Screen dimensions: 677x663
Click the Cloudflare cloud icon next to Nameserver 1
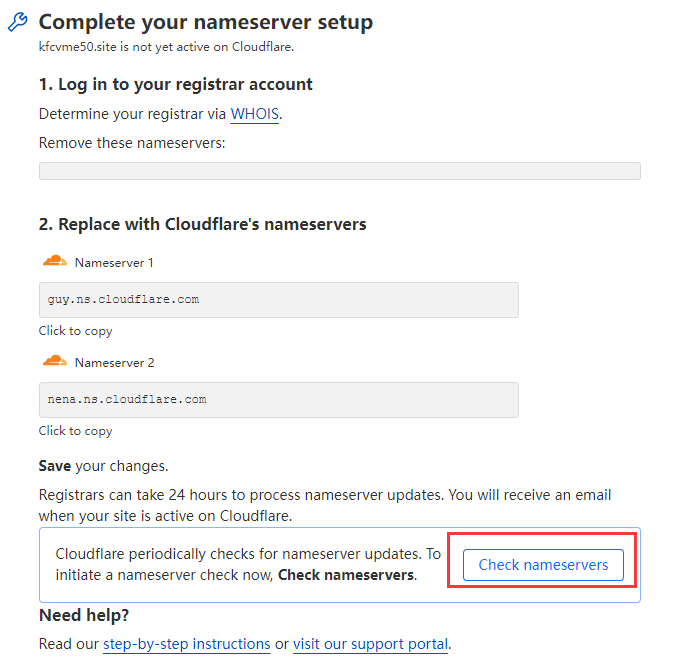(x=54, y=261)
